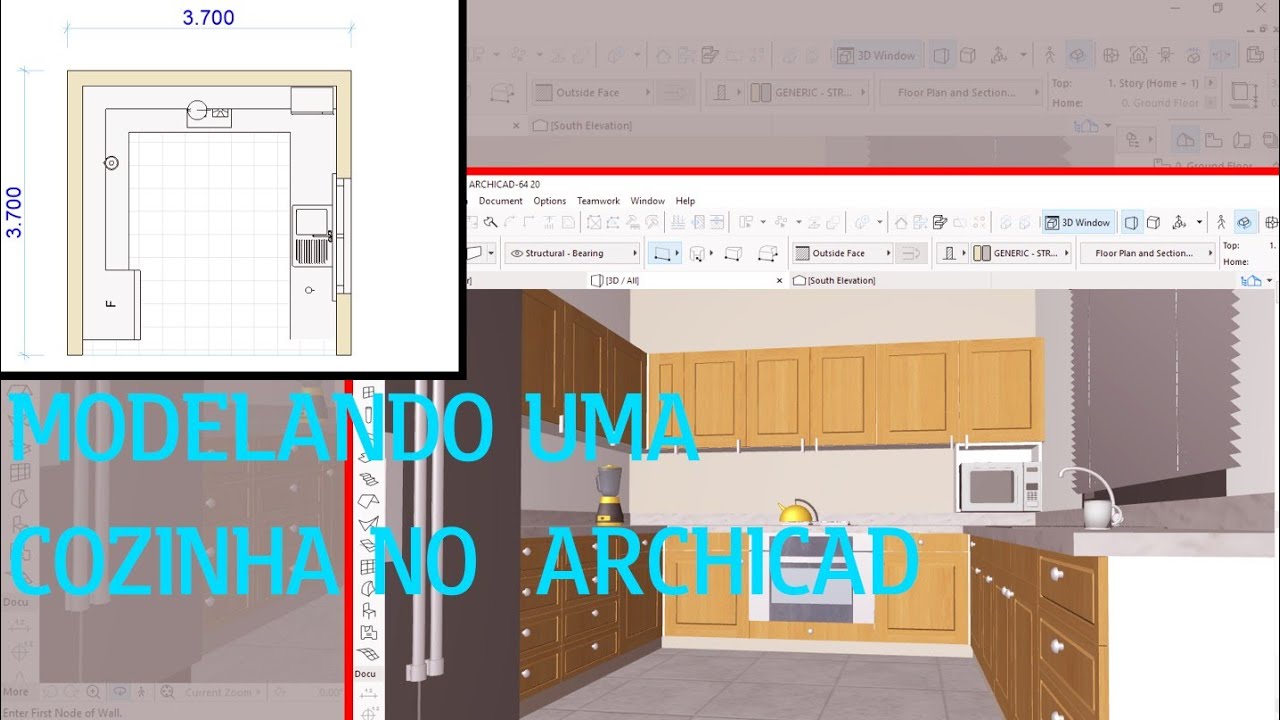This screenshot has width=1280, height=720.
Task: Activate Explore walk mode in front window
Action: [1221, 222]
